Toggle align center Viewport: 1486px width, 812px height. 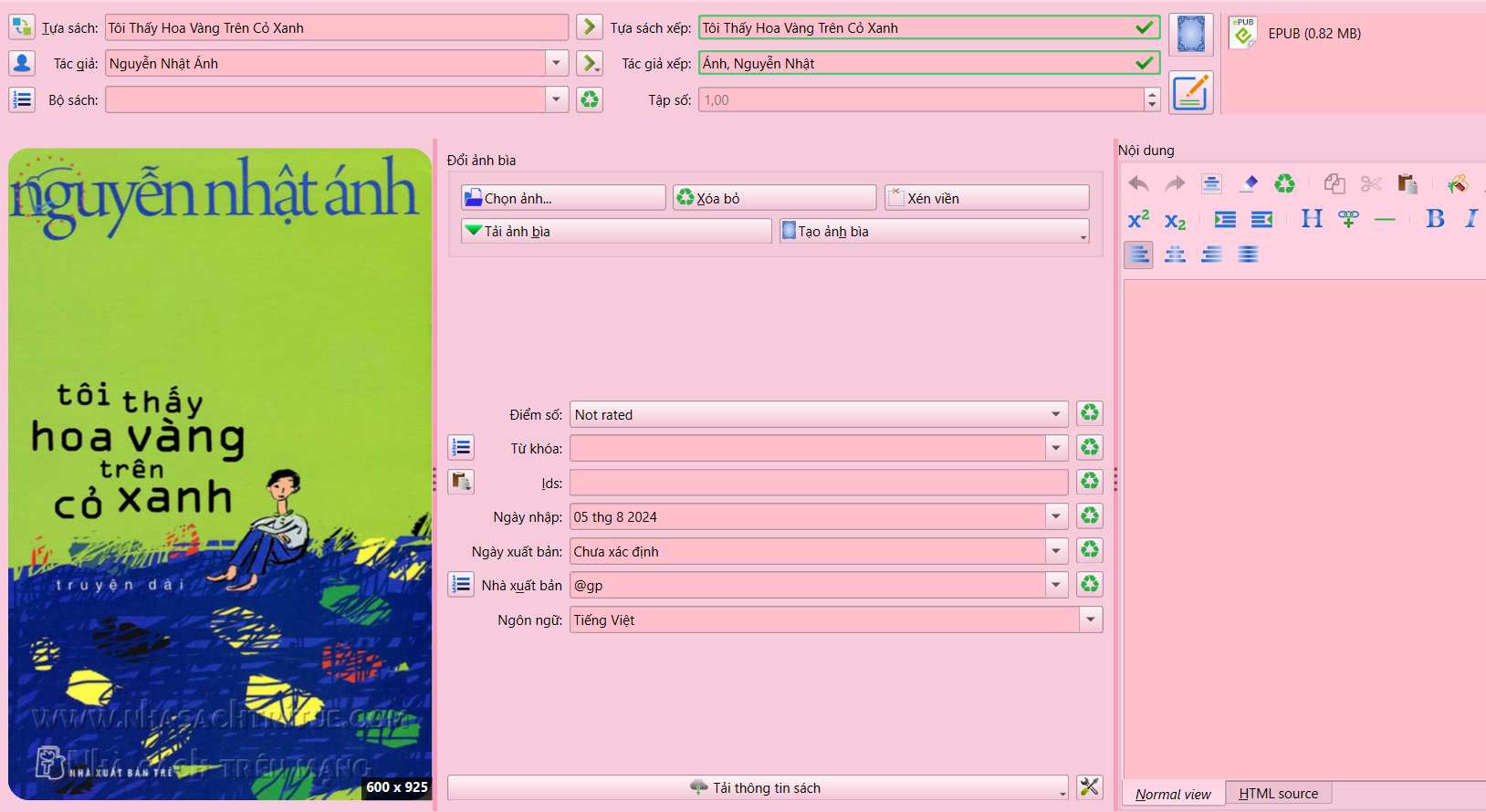tap(1175, 255)
